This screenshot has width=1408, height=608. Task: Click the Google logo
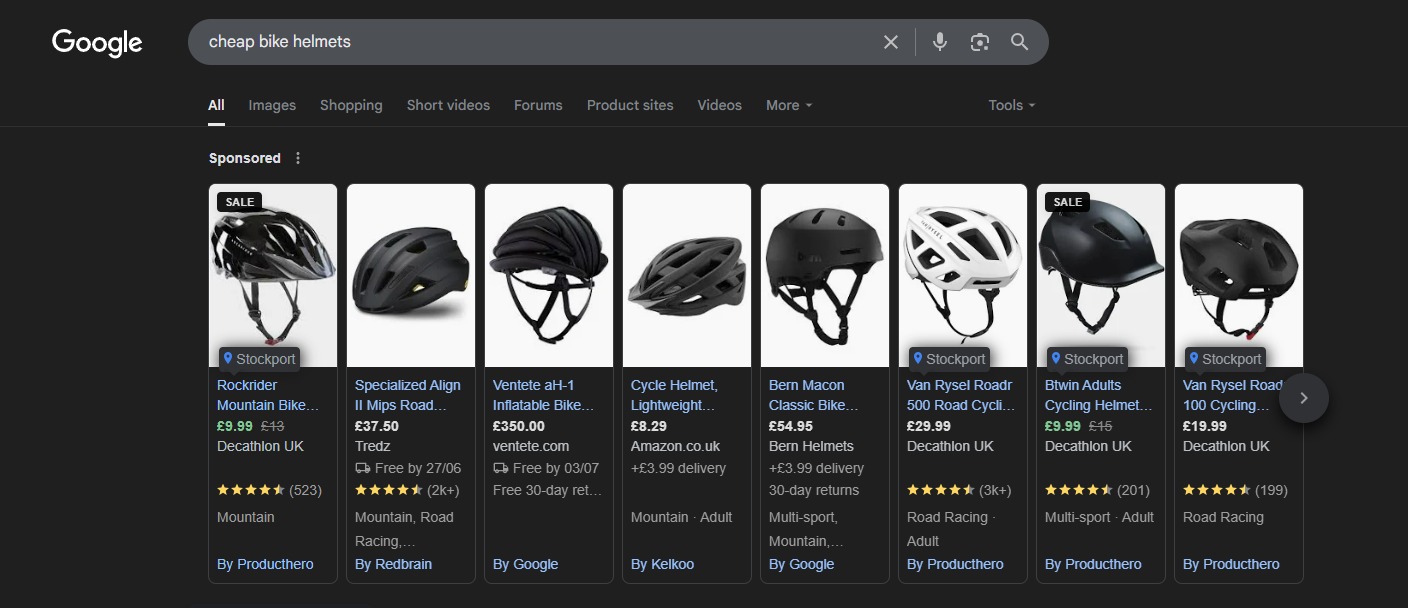tap(97, 42)
